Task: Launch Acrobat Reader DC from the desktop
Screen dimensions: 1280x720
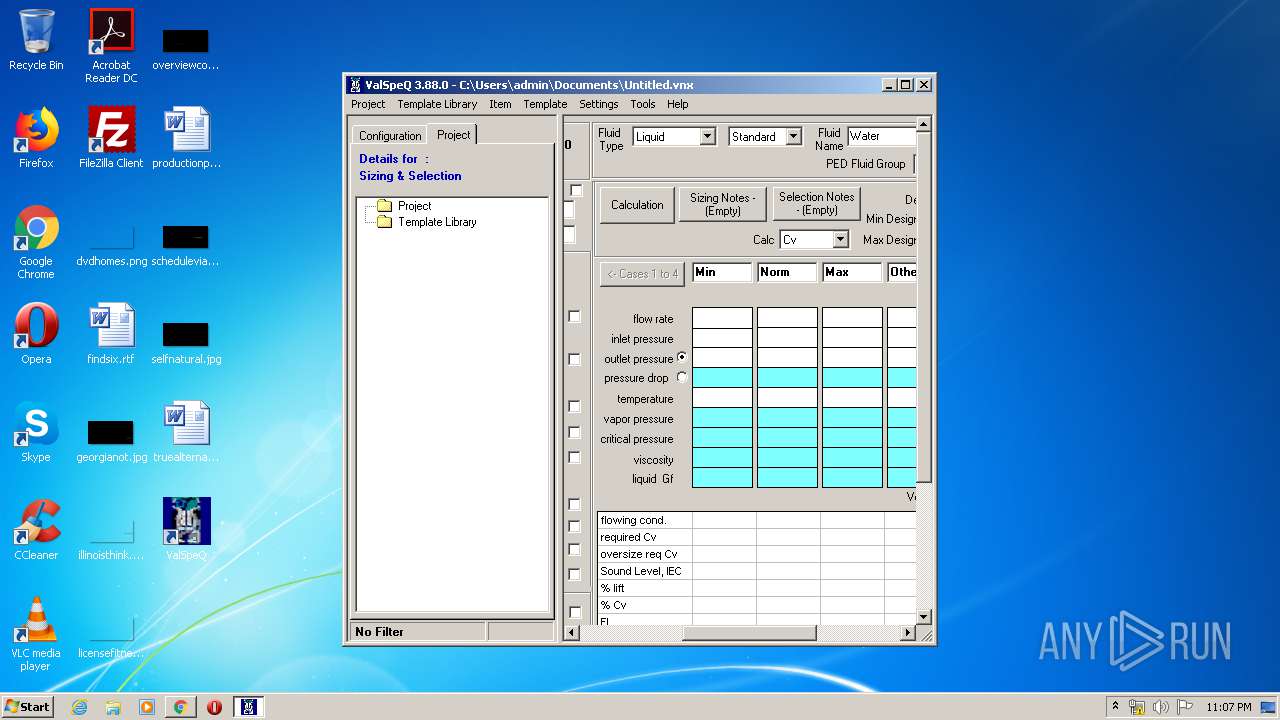Action: point(111,46)
